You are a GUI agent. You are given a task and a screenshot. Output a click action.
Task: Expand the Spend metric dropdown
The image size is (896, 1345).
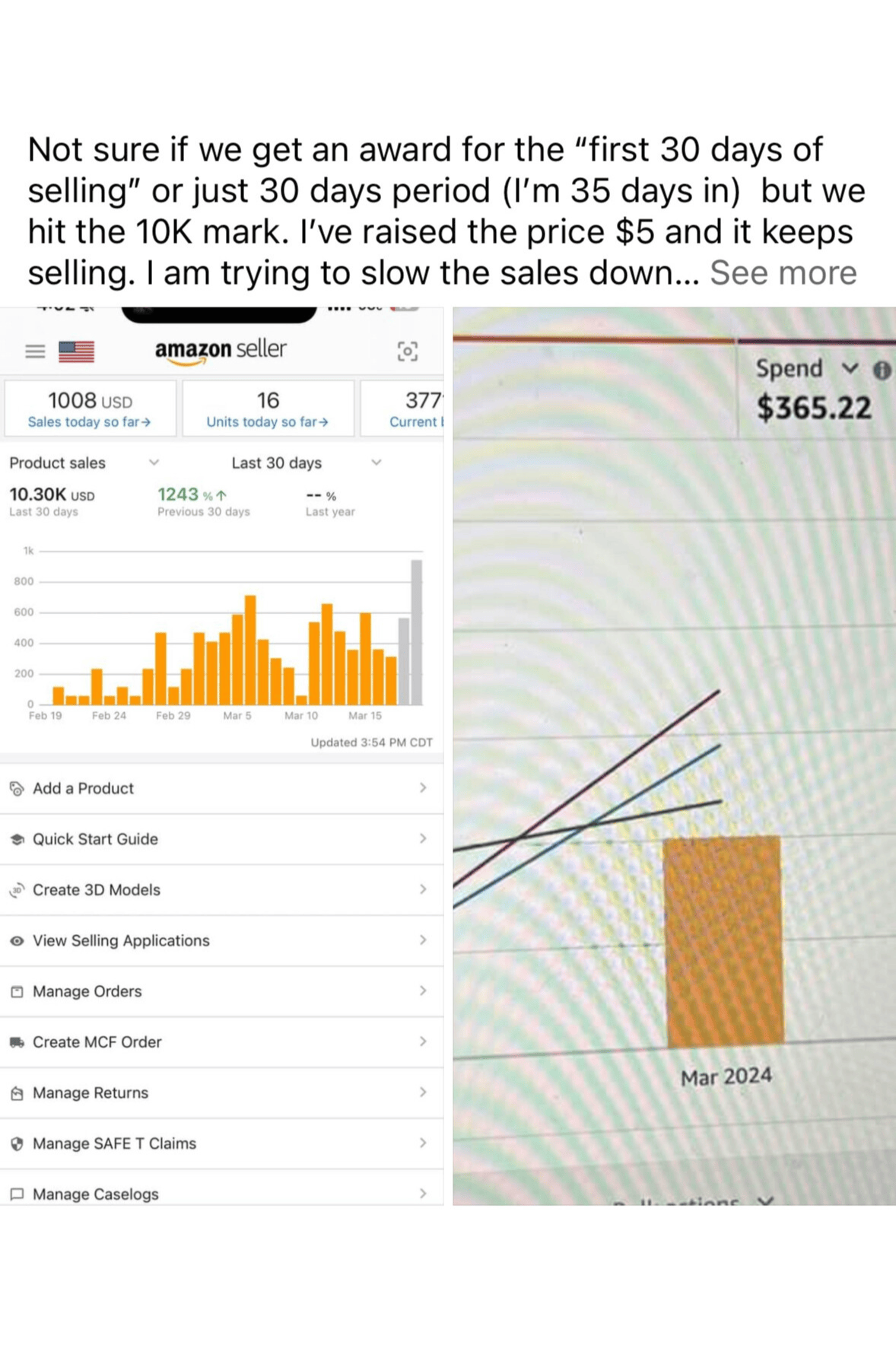pos(850,369)
